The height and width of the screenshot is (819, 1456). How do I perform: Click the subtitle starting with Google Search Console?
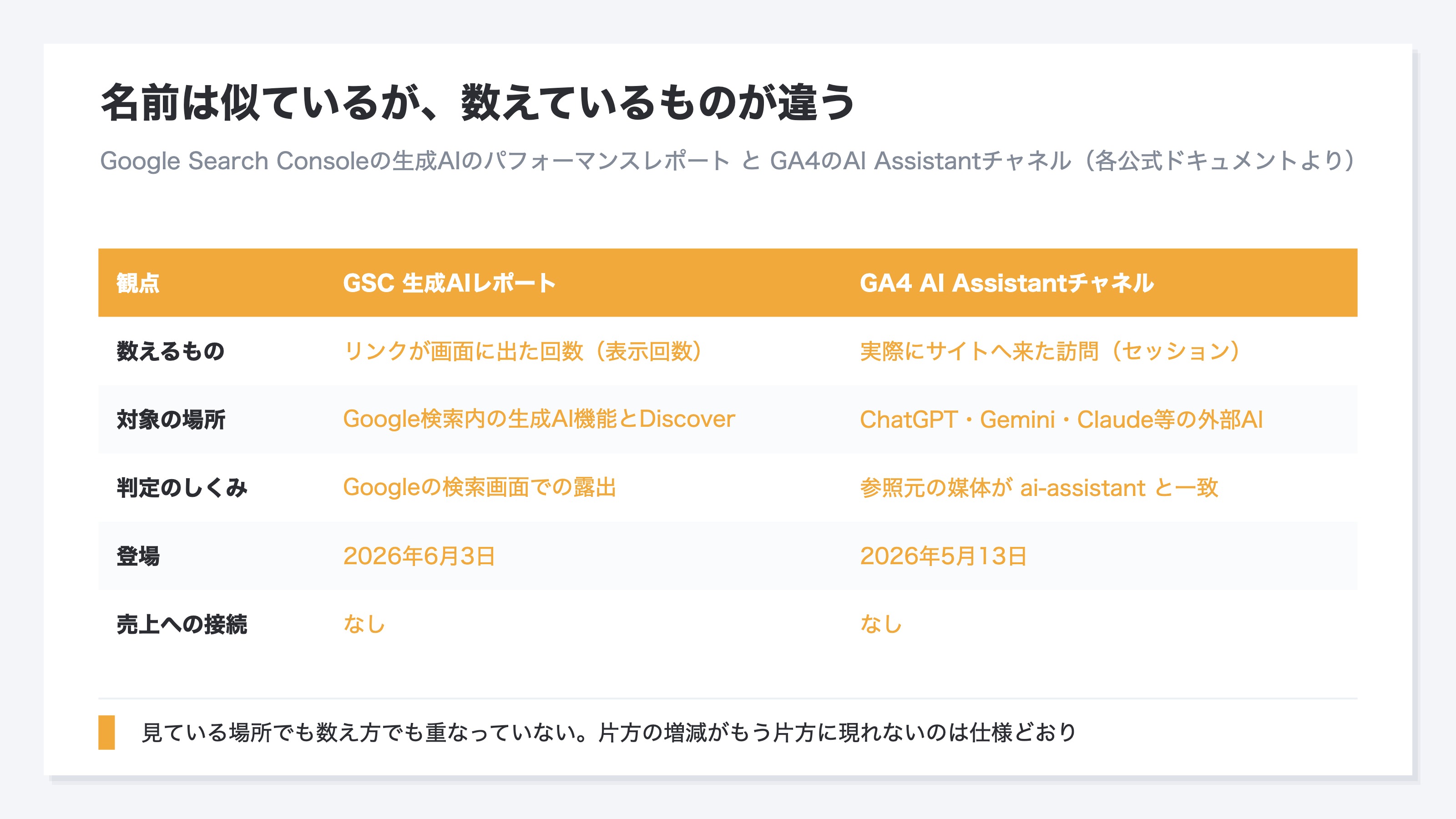click(728, 161)
